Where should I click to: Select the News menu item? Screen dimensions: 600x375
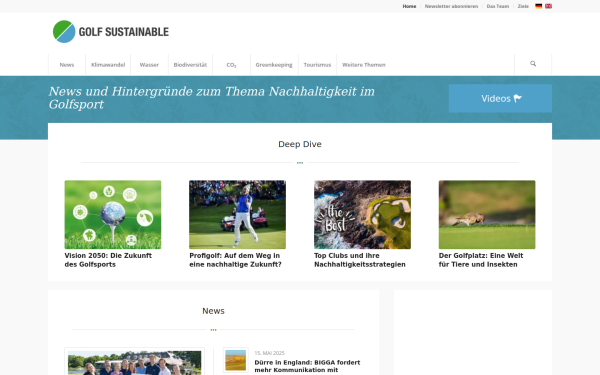67,65
